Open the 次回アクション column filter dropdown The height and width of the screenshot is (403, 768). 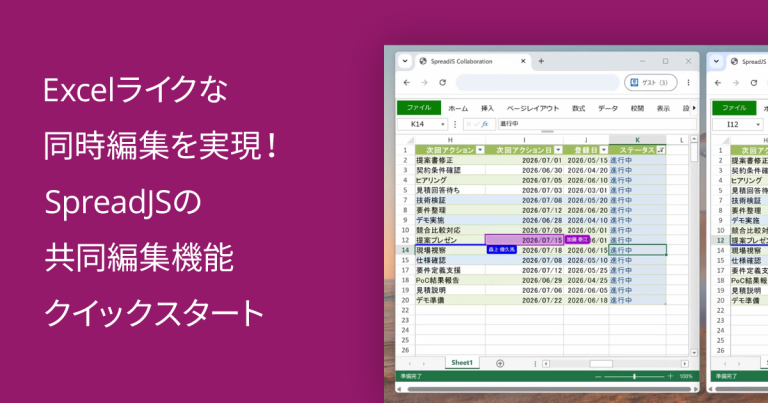[x=480, y=150]
